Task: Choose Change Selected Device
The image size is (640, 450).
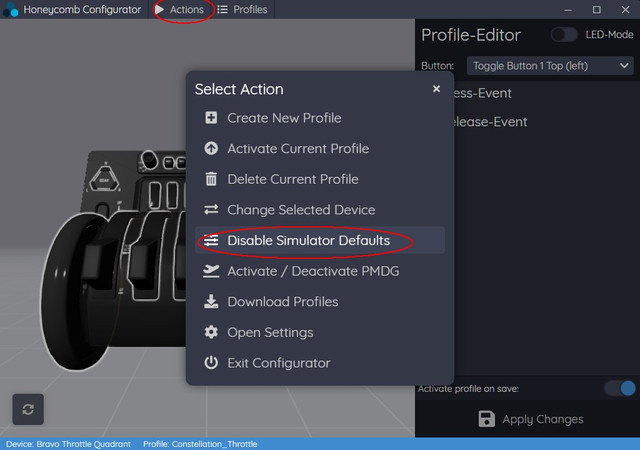Action: click(320, 209)
